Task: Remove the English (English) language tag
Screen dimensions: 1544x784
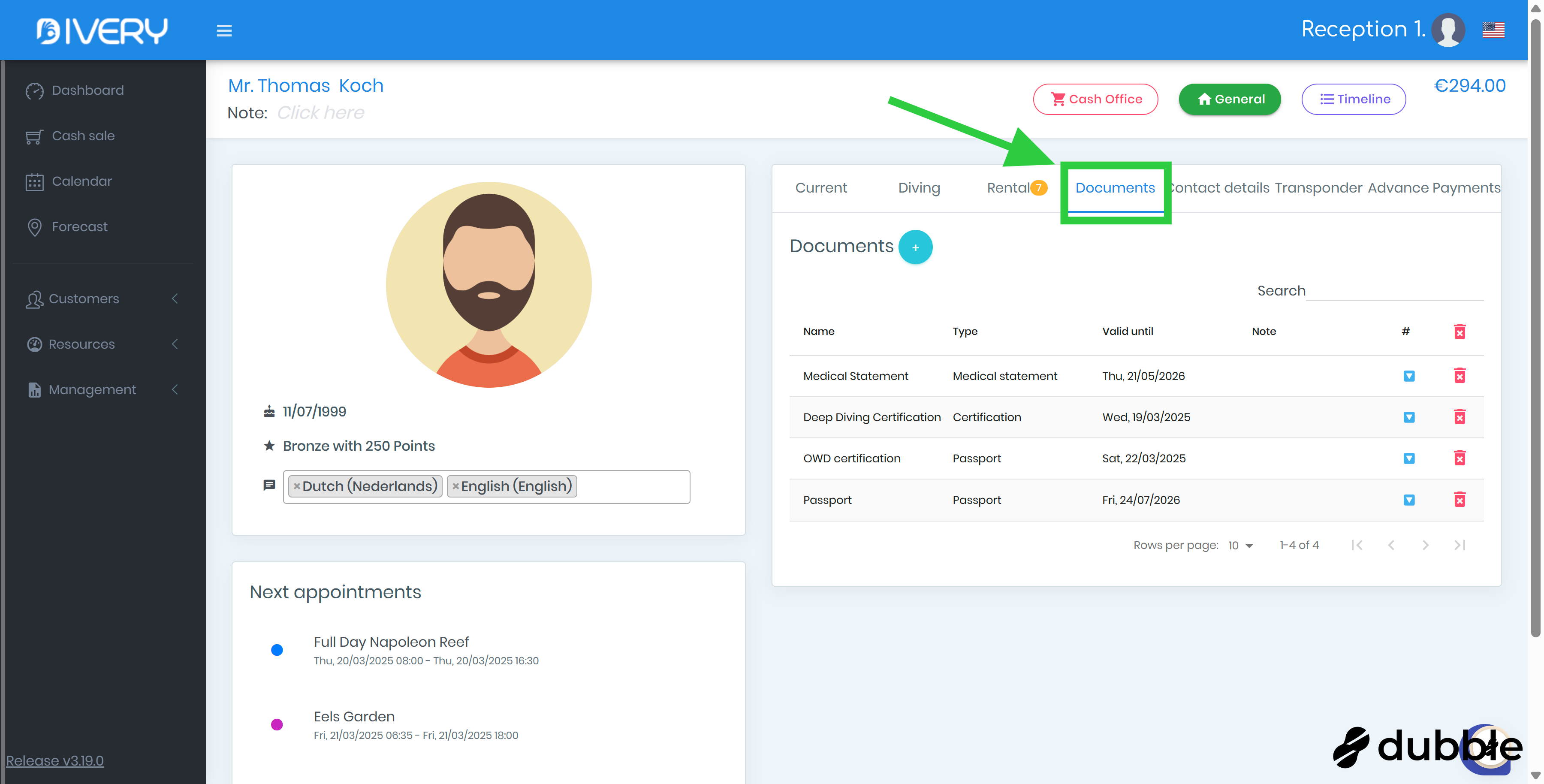Action: tap(455, 486)
